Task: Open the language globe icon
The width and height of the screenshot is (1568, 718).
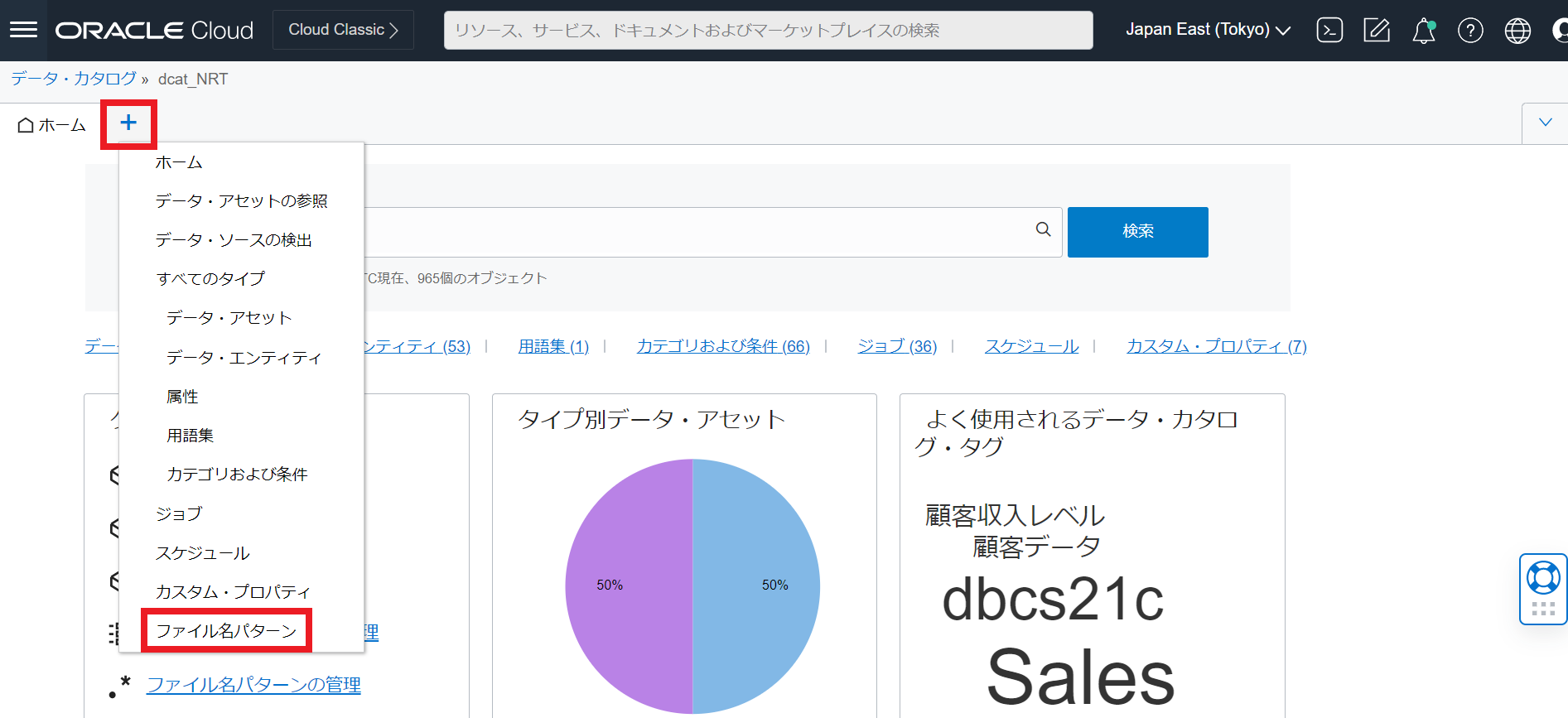Action: pyautogui.click(x=1517, y=31)
